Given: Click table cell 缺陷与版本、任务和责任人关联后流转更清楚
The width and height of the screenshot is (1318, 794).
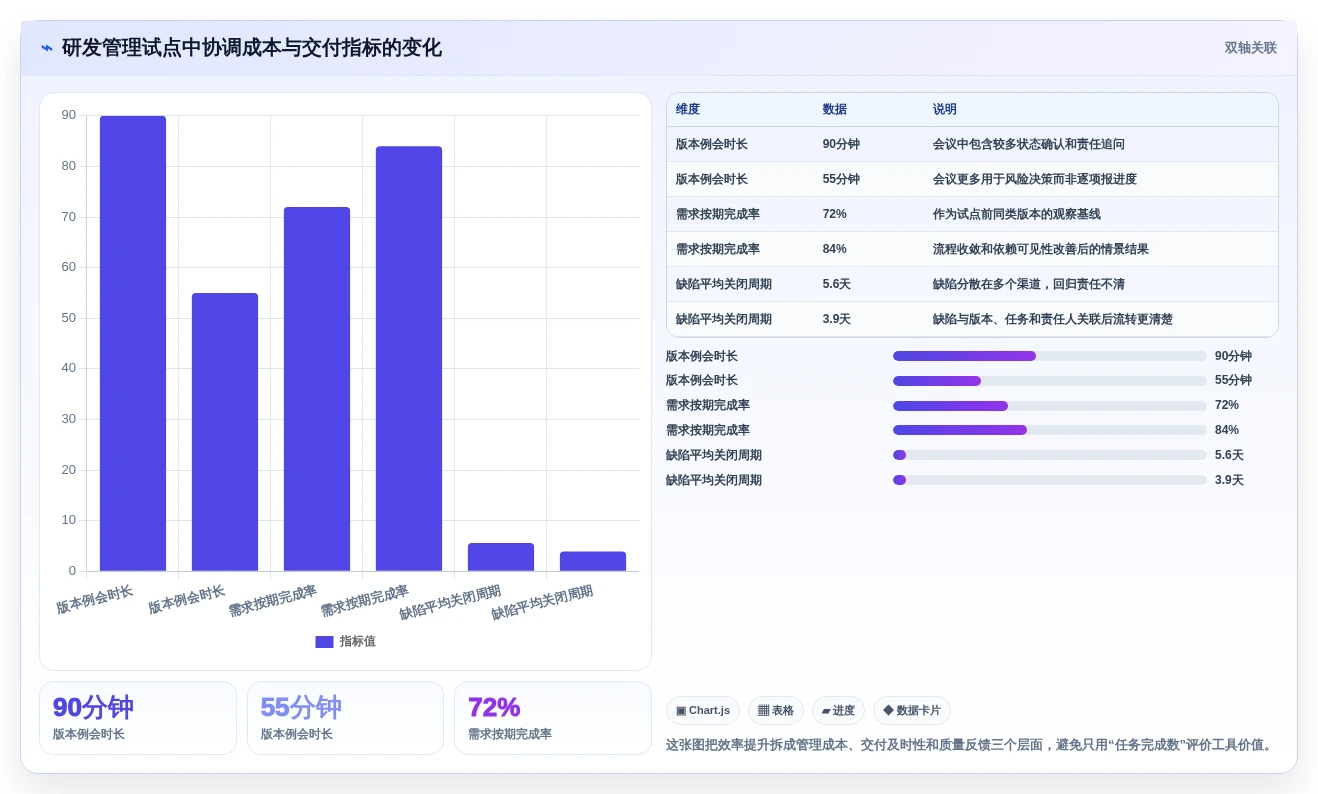Looking at the screenshot, I should pyautogui.click(x=1053, y=319).
